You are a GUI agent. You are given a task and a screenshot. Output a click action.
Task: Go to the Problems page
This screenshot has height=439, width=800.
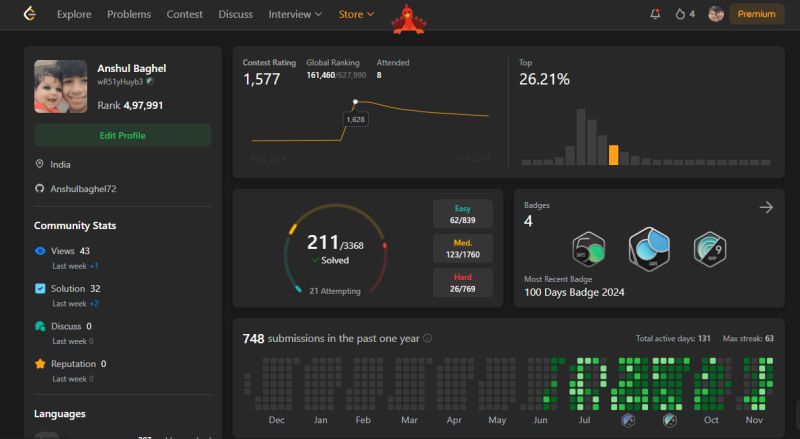pyautogui.click(x=129, y=14)
